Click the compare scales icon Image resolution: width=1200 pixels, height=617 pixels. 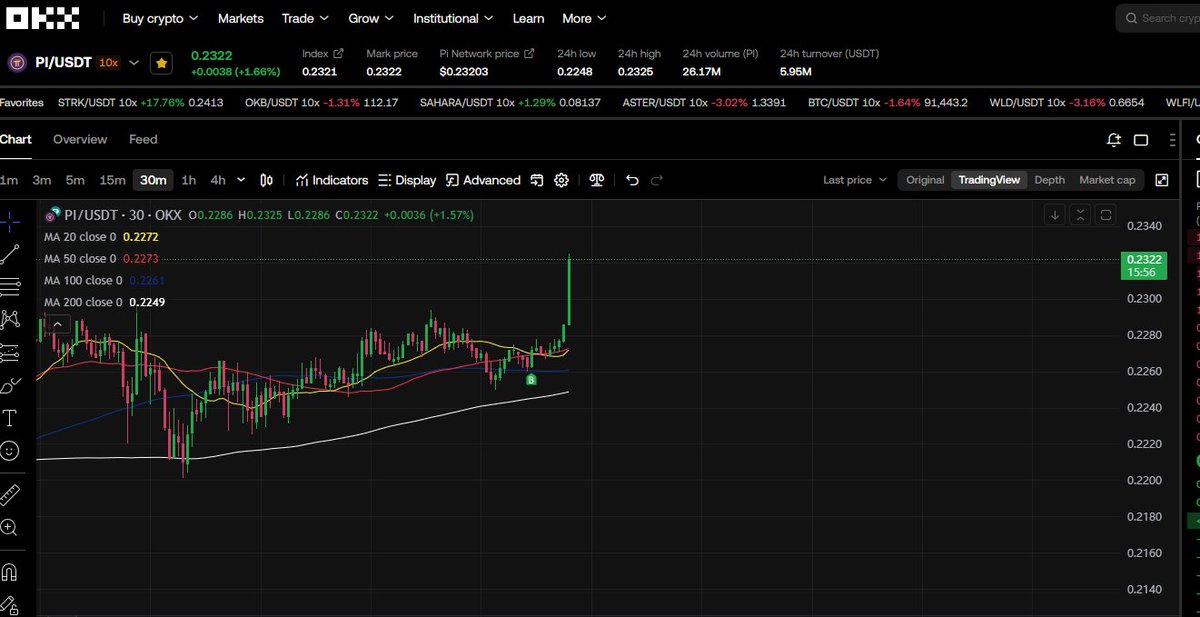[597, 180]
